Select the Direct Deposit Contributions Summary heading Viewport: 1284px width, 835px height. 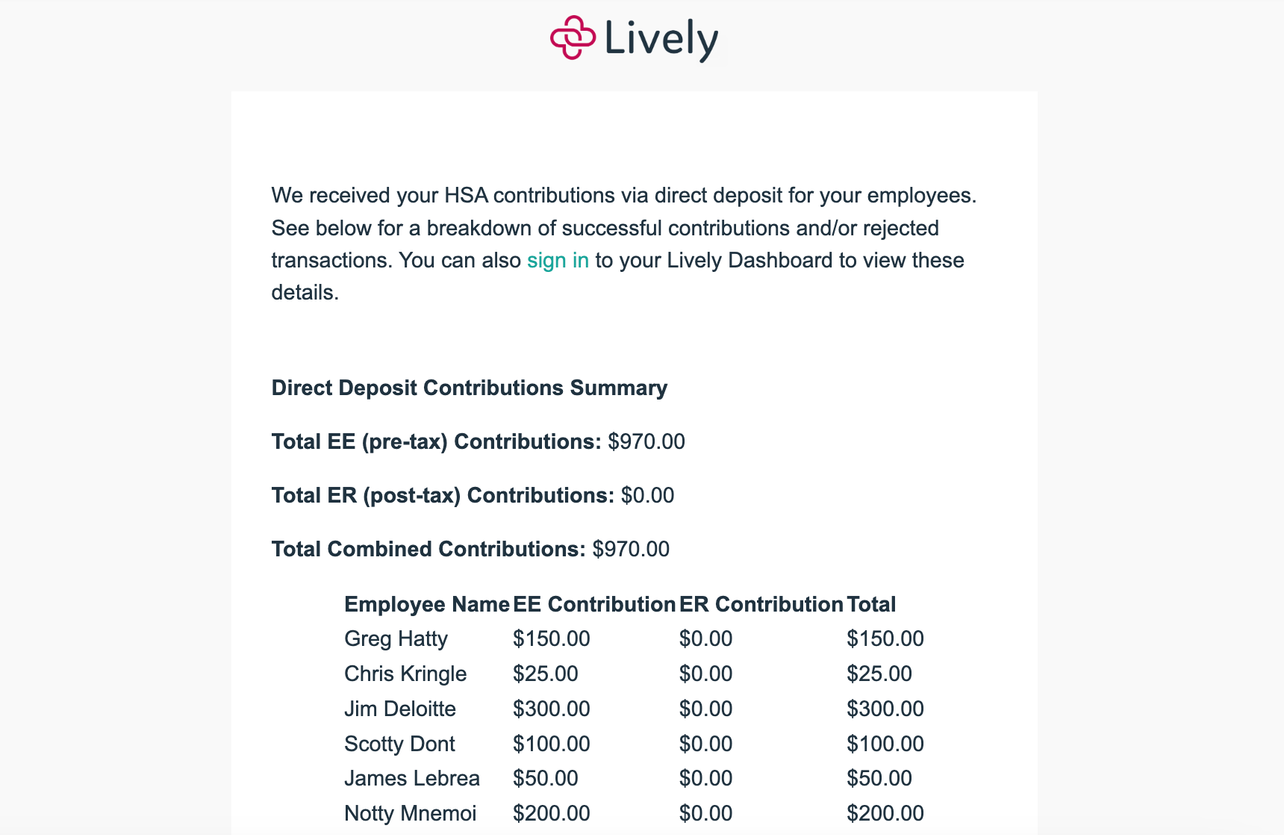point(469,388)
